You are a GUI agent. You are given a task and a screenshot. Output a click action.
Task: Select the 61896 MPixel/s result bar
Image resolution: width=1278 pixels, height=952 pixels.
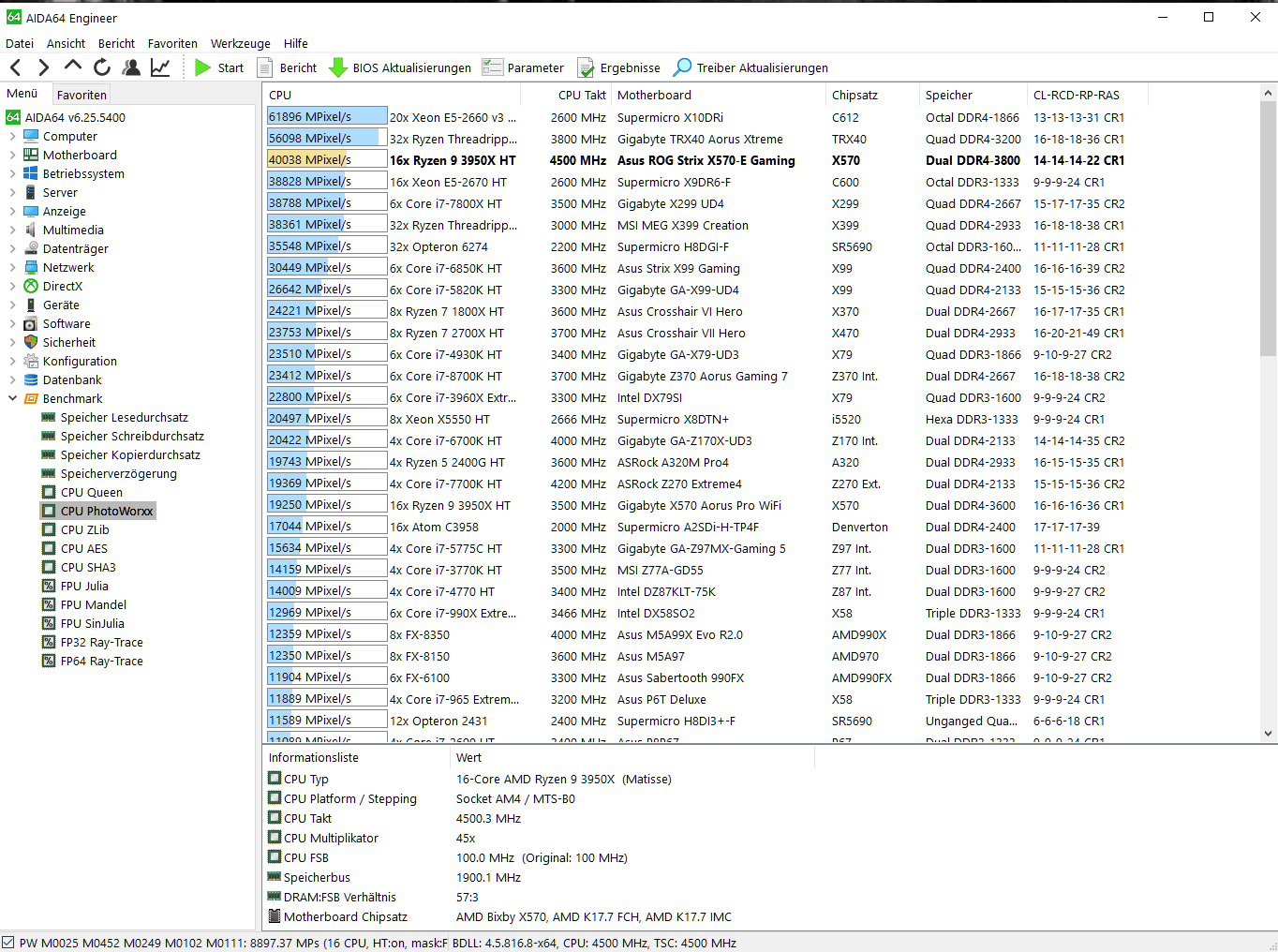(327, 117)
